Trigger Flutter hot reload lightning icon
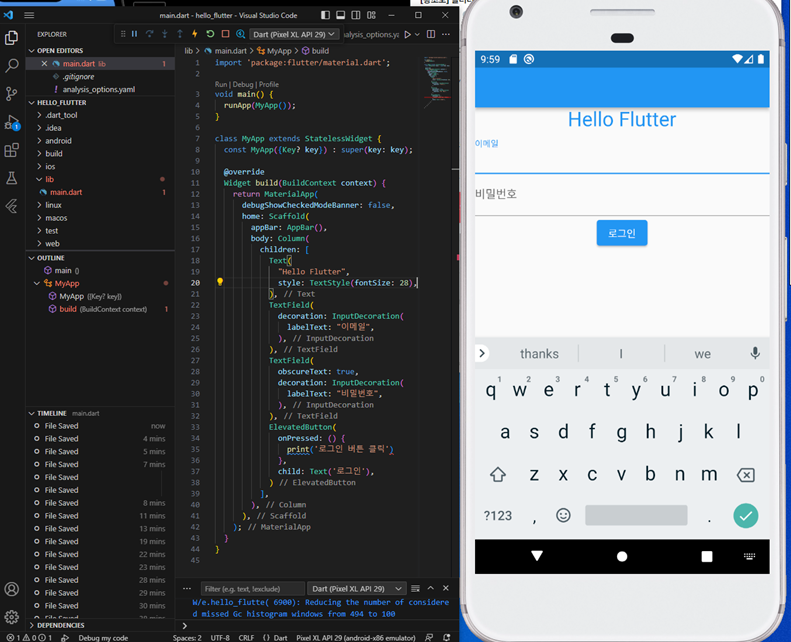791x642 pixels. pos(195,34)
